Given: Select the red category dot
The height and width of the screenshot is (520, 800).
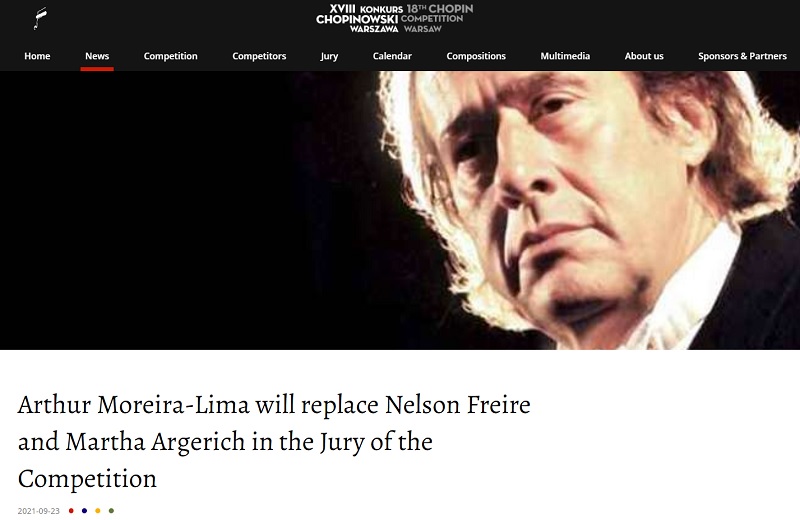Looking at the screenshot, I should [71, 510].
